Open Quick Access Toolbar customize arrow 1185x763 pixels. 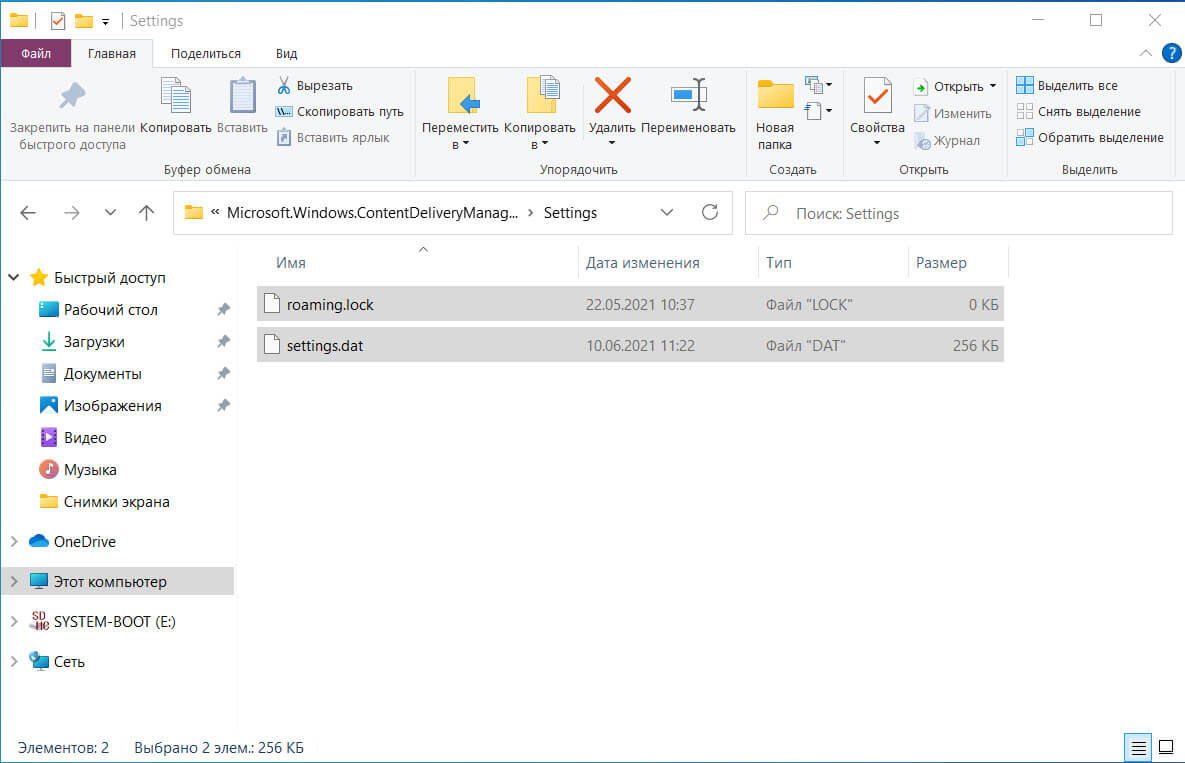[x=105, y=22]
